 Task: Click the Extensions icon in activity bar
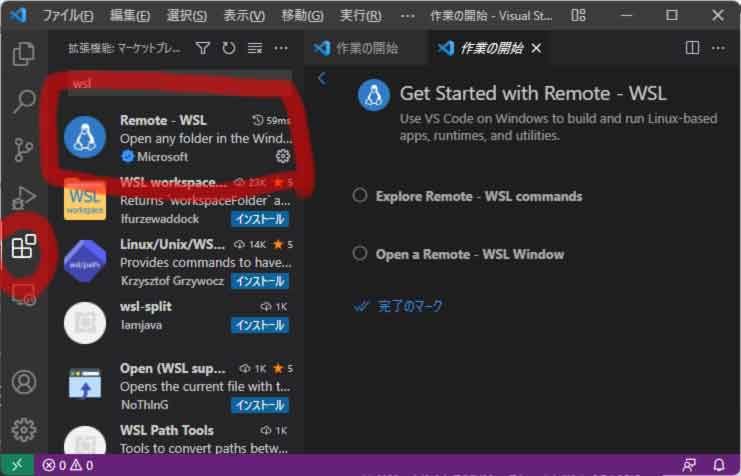click(x=24, y=246)
